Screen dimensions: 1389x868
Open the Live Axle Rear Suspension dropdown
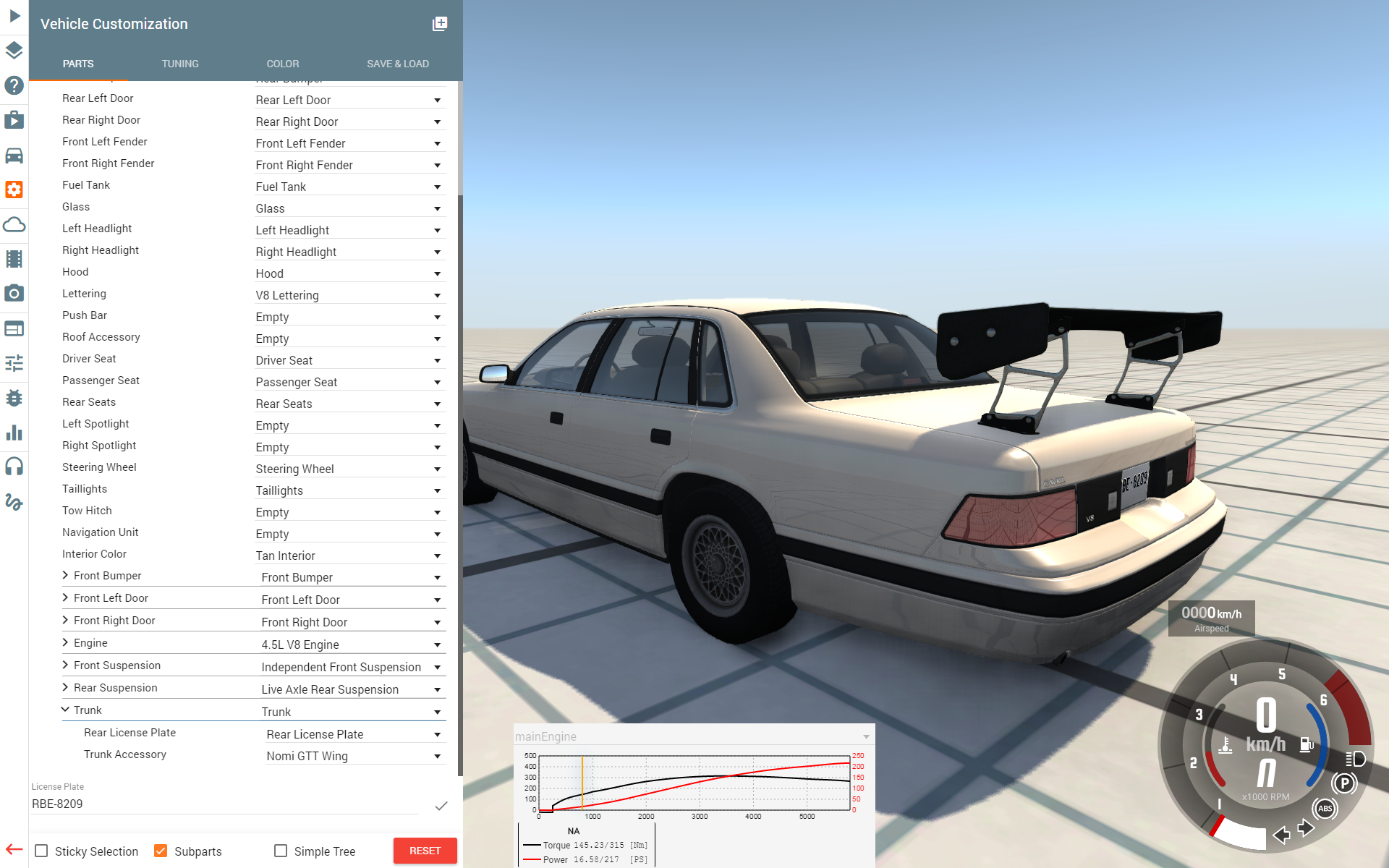pos(352,689)
